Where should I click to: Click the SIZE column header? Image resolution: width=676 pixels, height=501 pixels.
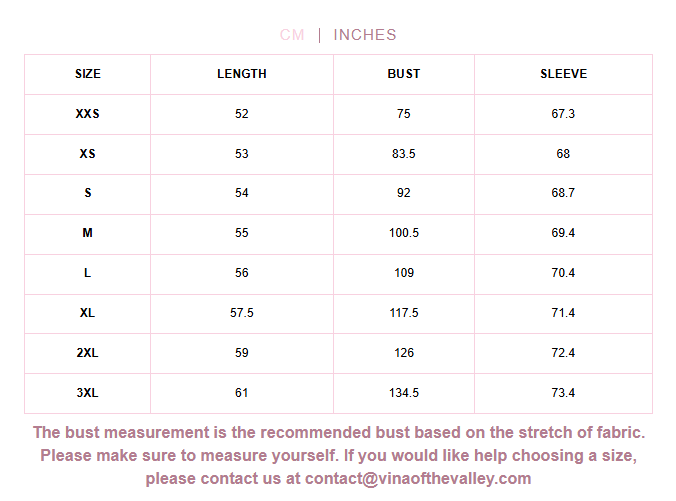coord(88,74)
